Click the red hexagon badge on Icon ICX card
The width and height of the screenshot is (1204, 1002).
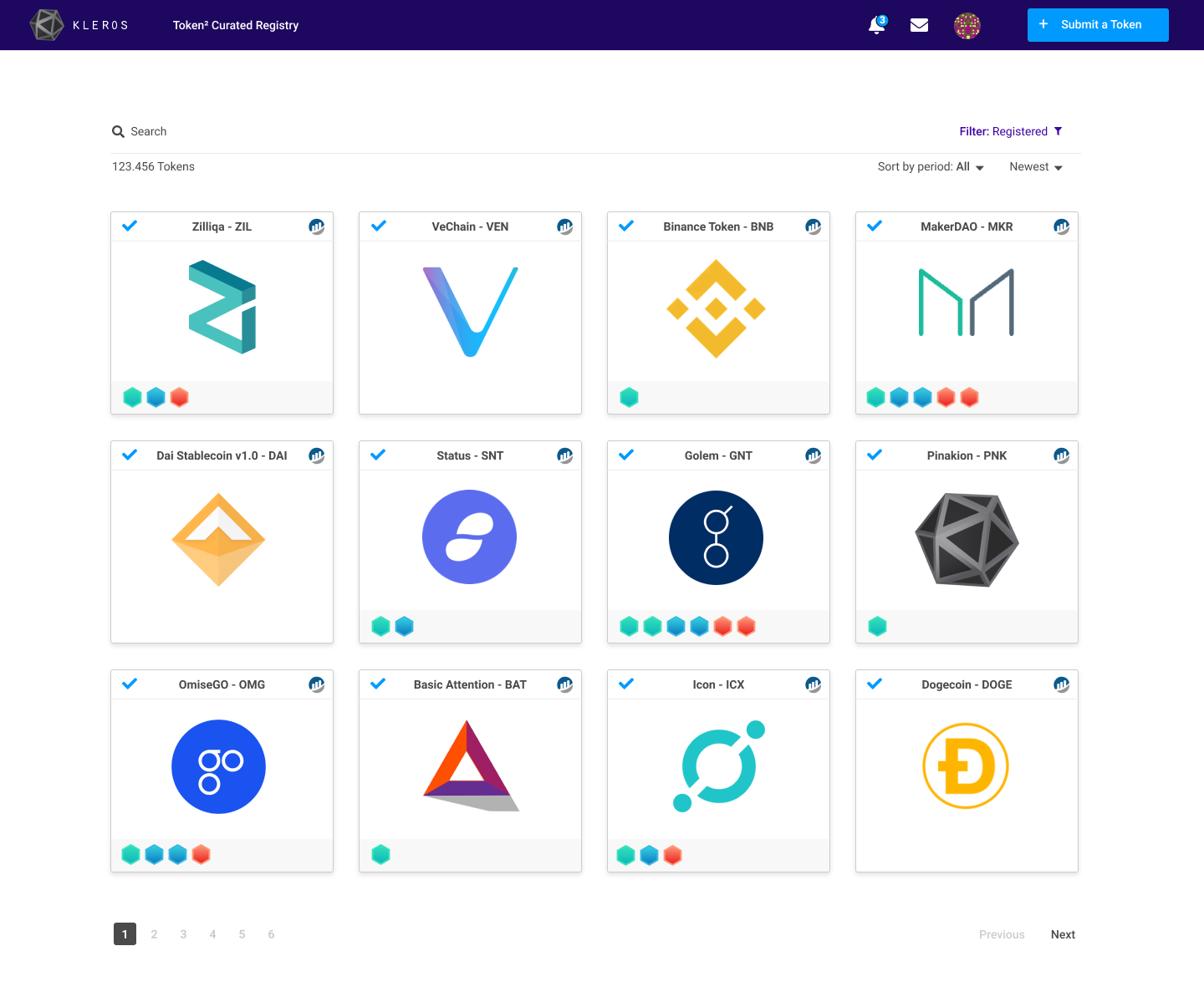pyautogui.click(x=673, y=855)
